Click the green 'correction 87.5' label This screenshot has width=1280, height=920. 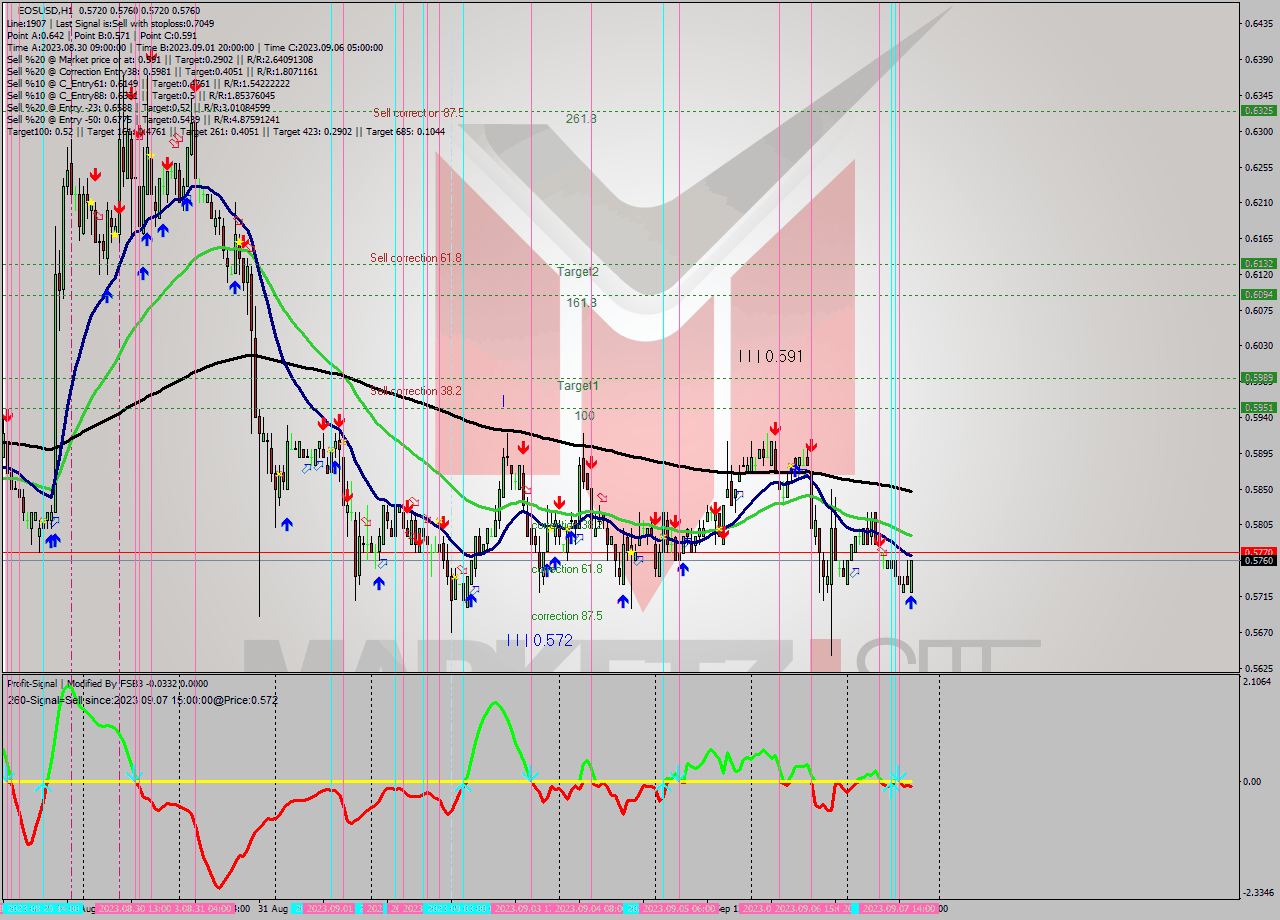coord(567,616)
